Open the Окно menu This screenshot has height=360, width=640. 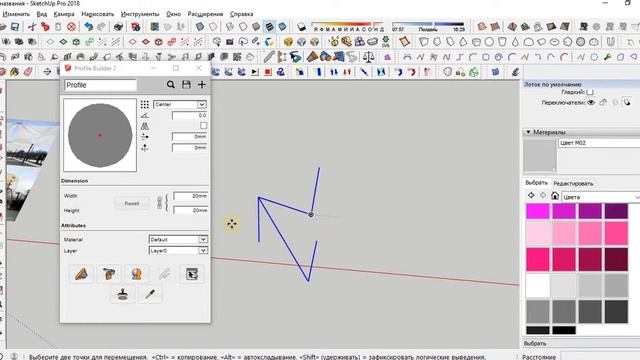173,14
